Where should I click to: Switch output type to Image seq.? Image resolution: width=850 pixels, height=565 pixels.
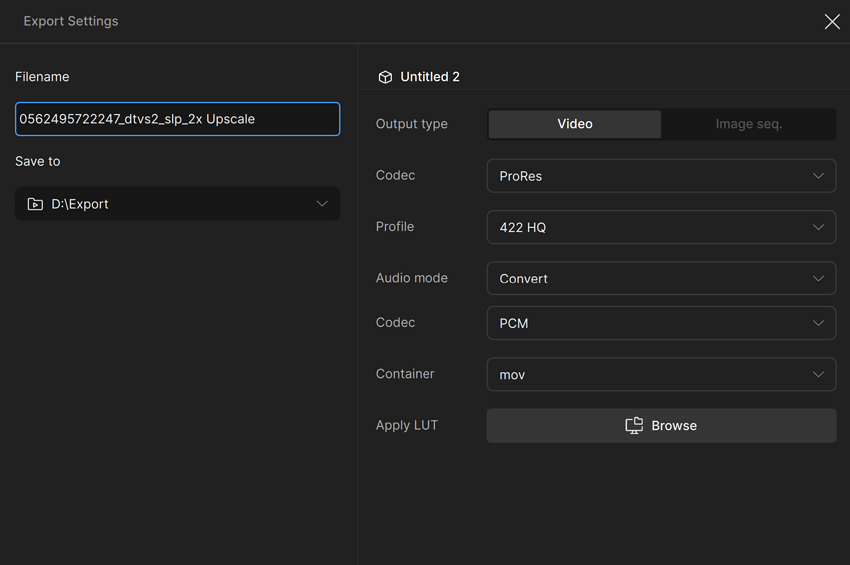tap(749, 124)
